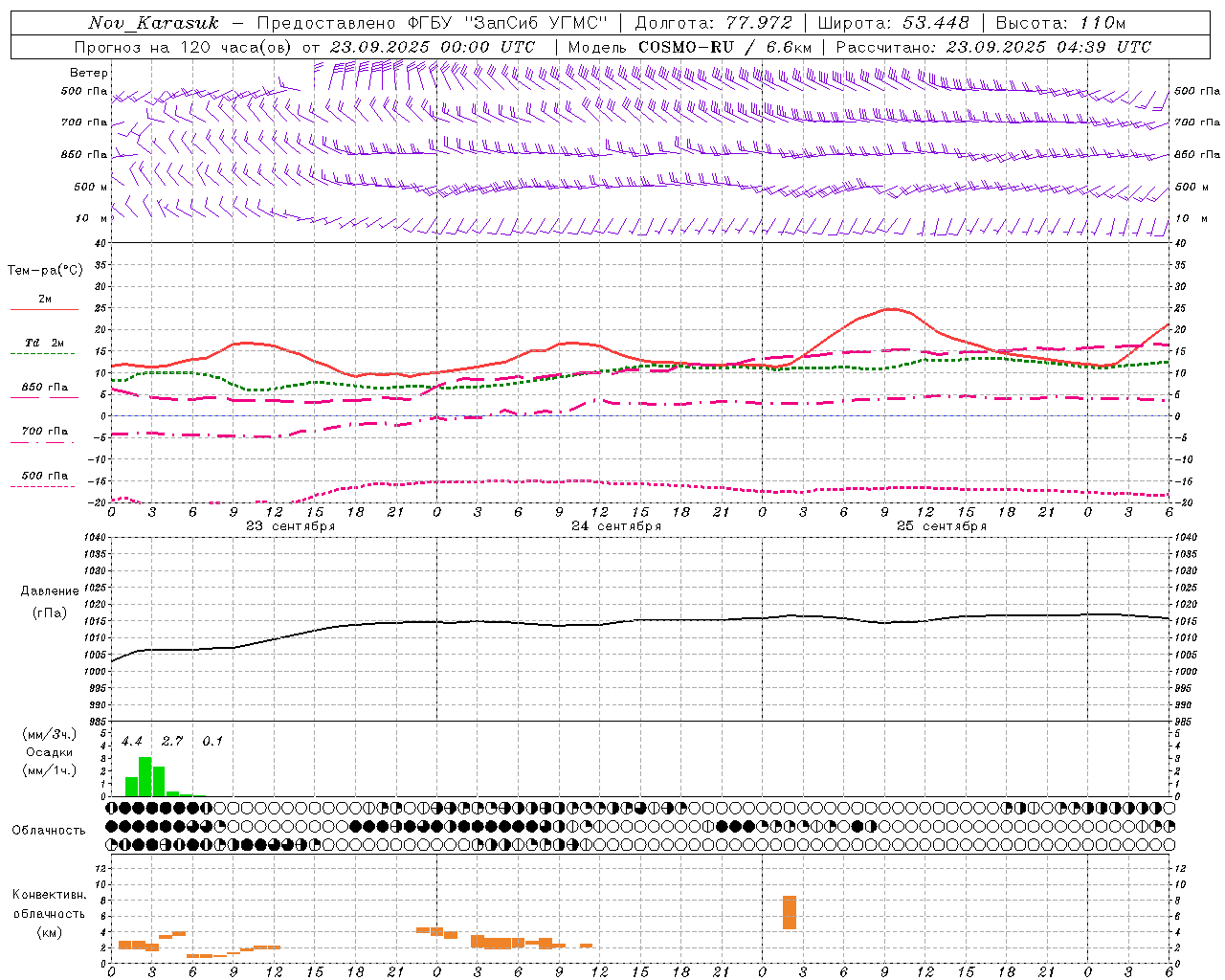Image resolution: width=1225 pixels, height=980 pixels.
Task: Click the '700 гПа' entry in temperature legend
Action: coord(45,432)
